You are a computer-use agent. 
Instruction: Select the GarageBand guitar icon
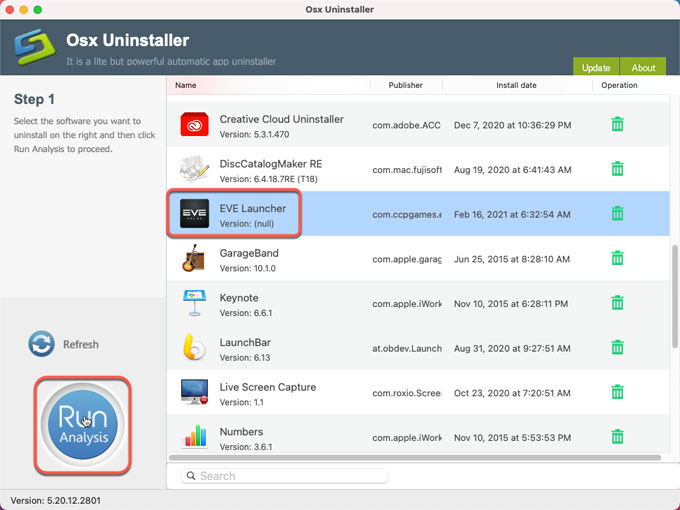coord(193,258)
